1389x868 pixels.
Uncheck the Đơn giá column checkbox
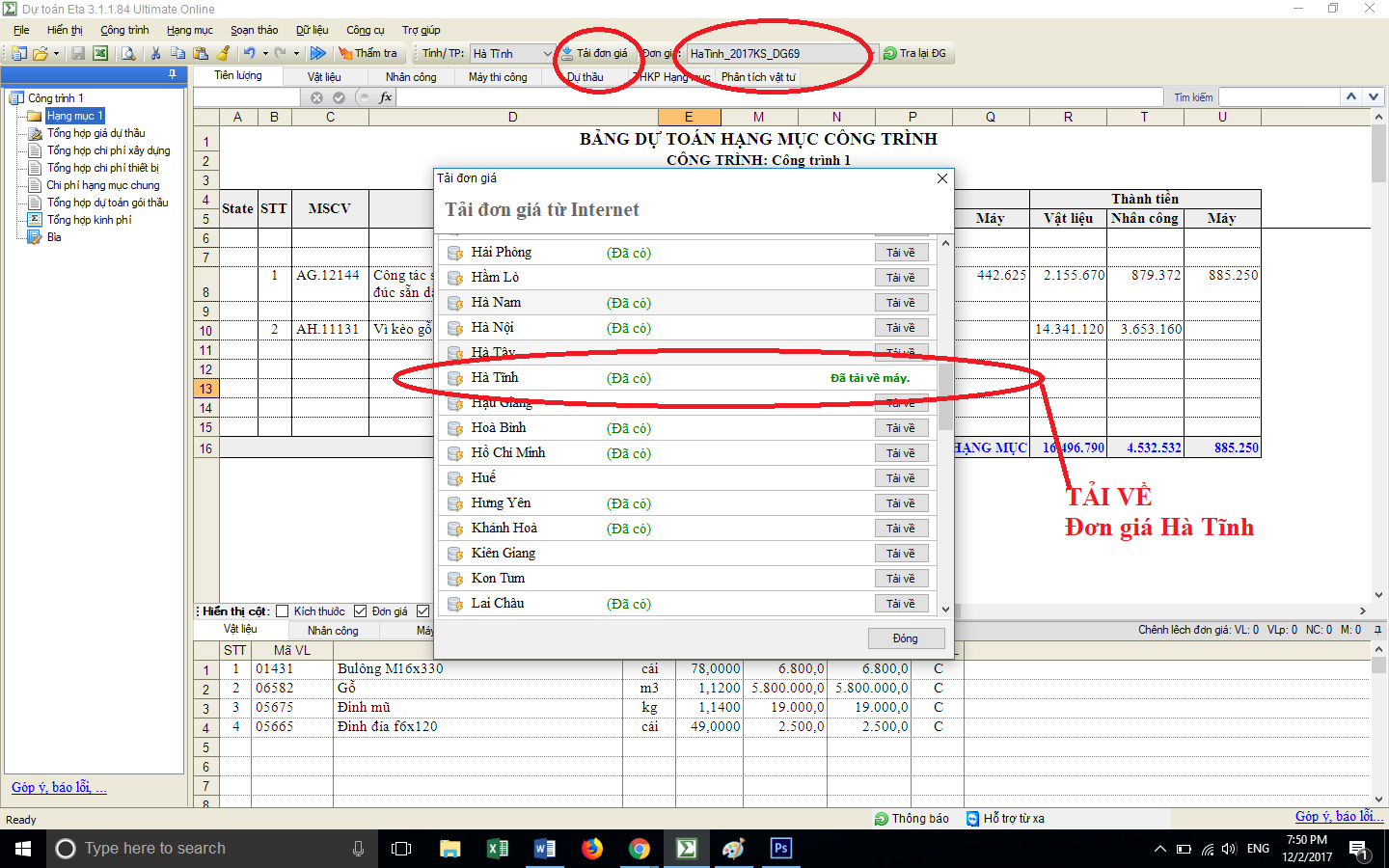(361, 611)
